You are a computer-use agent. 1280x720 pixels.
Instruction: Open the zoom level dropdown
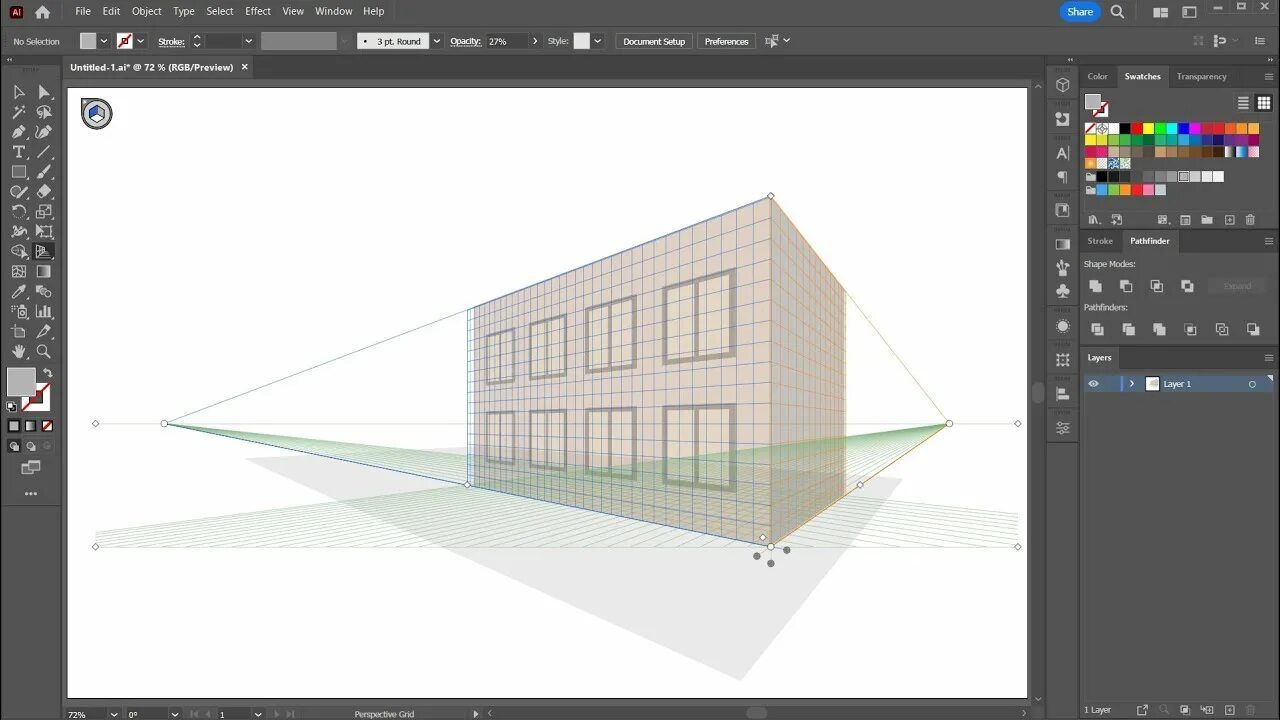(112, 714)
